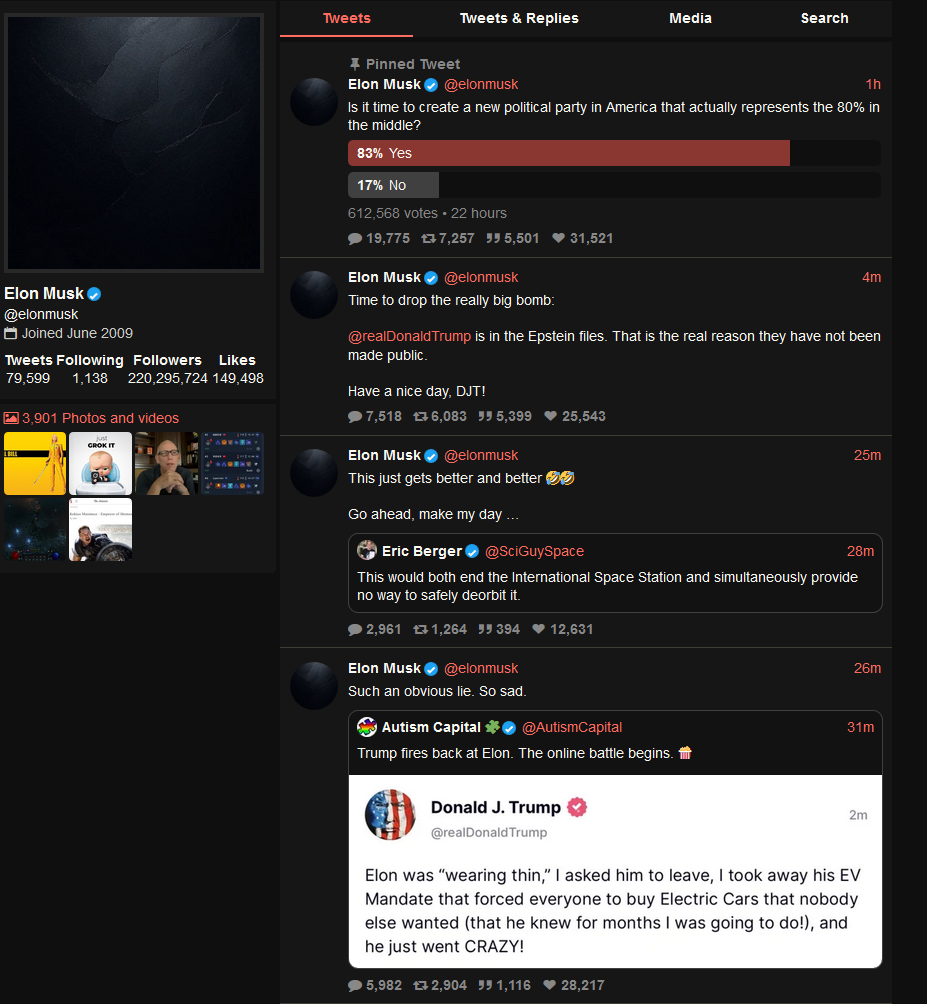Screen dimensions: 927x1004
Task: Open the @SciGuySpace handle link
Action: pyautogui.click(x=534, y=551)
